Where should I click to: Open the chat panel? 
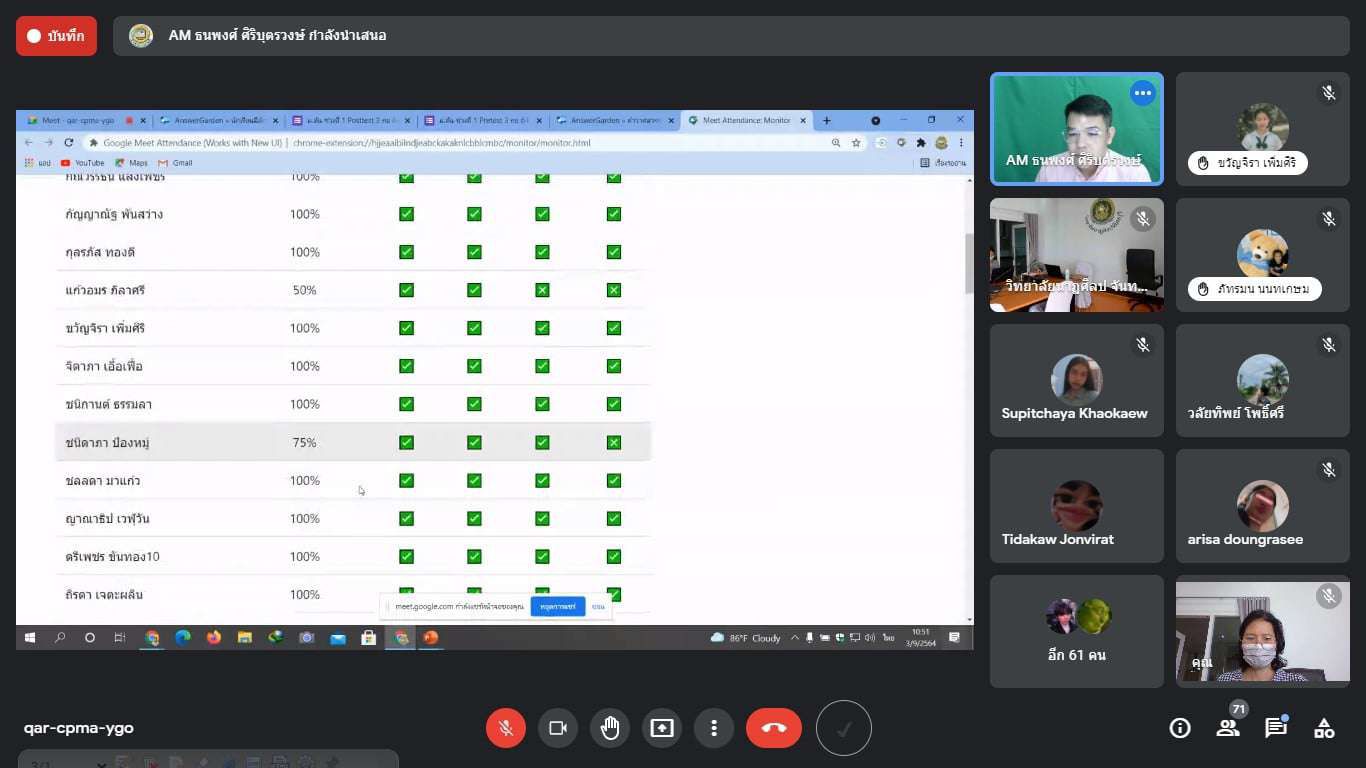coord(1276,728)
